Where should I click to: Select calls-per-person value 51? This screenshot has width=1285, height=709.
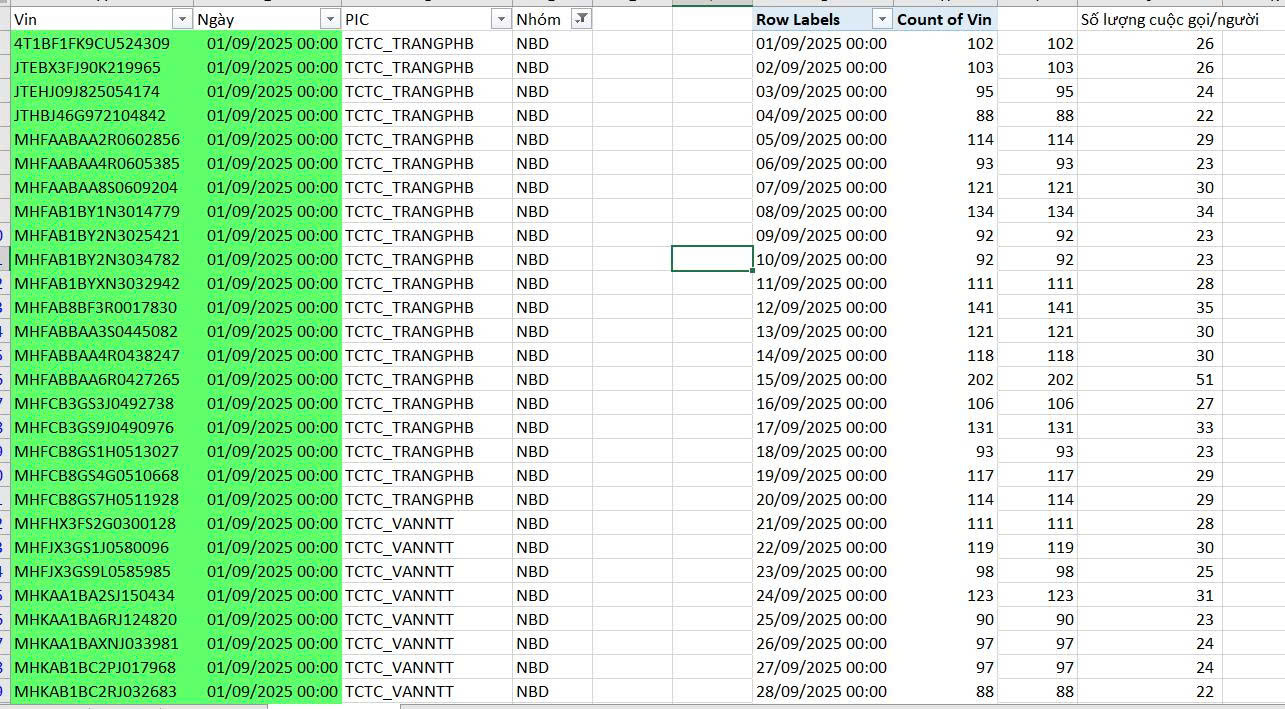click(1149, 379)
